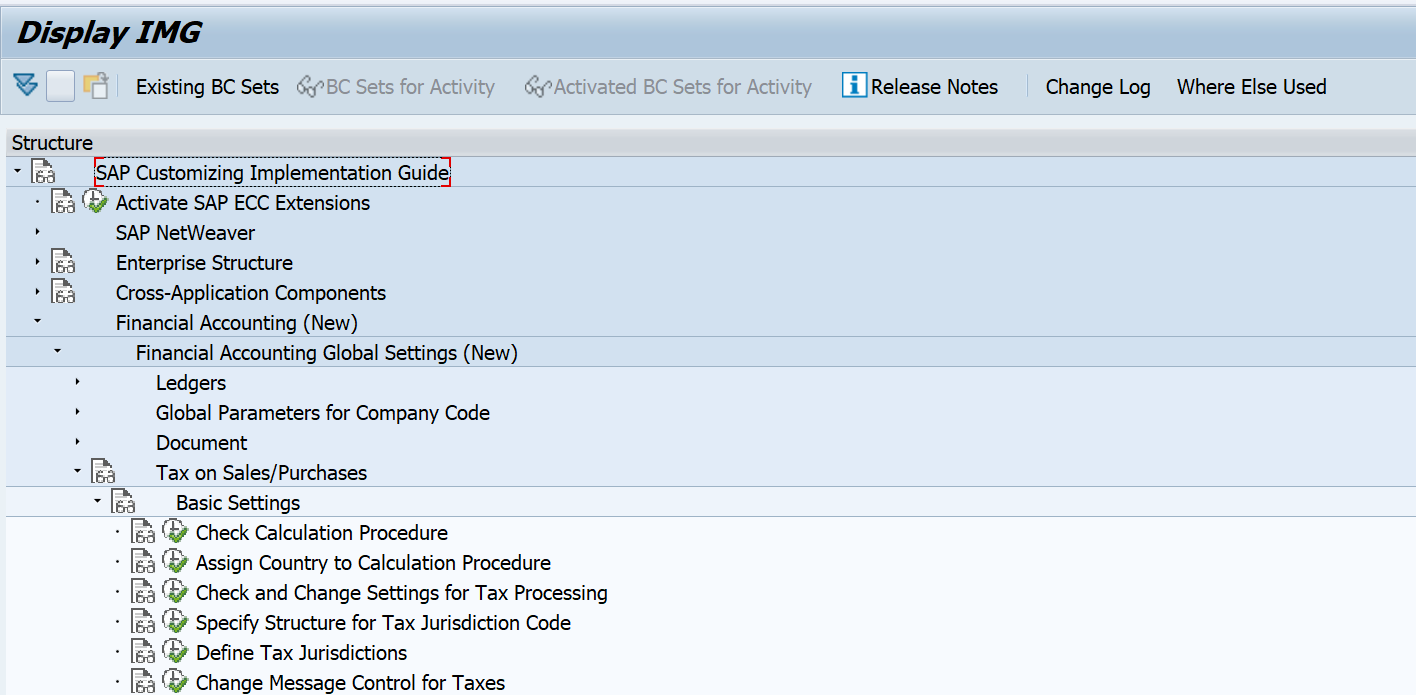The width and height of the screenshot is (1416, 695).
Task: Select Global Parameters for Company Code text
Action: (x=323, y=413)
